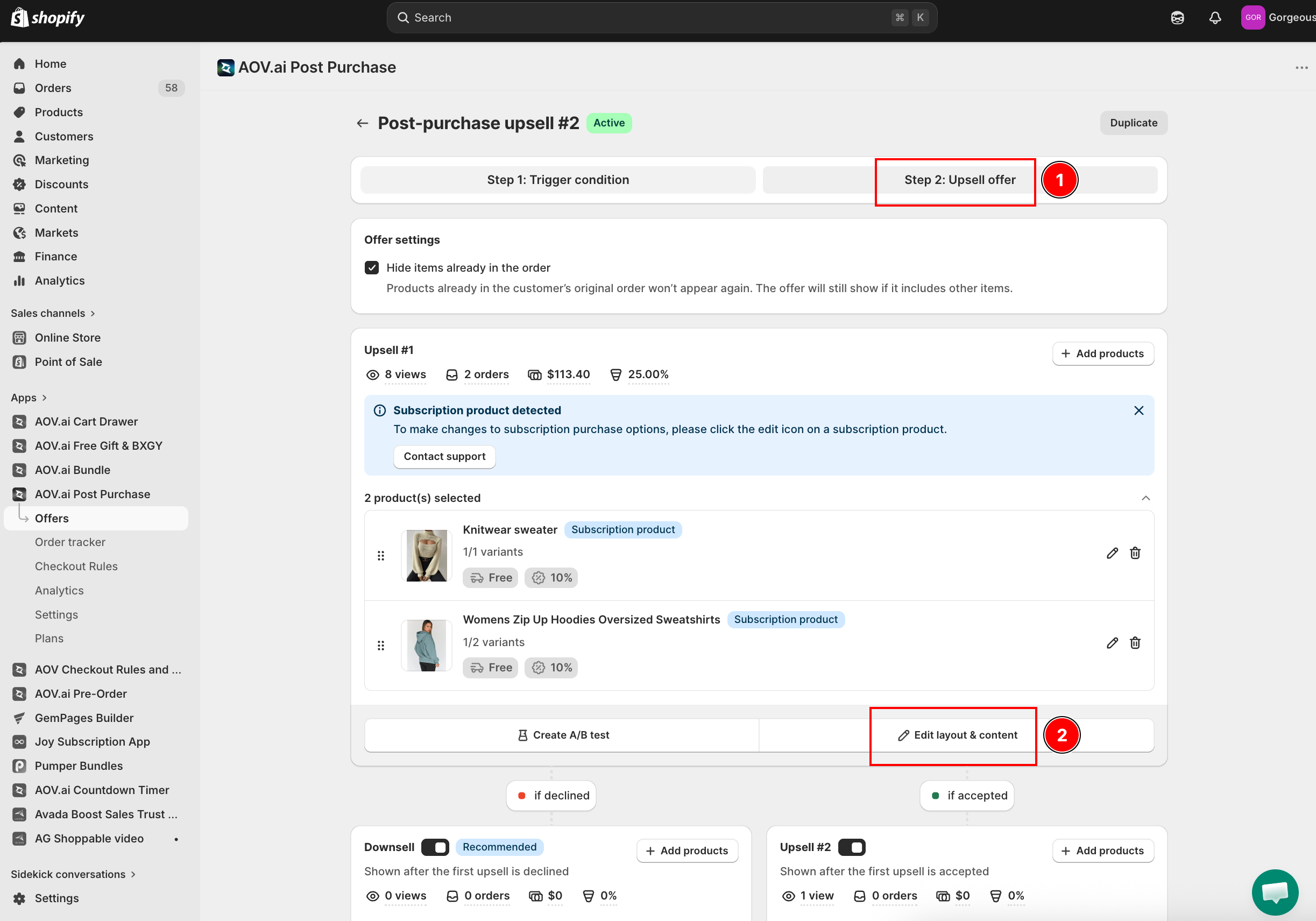Open the GemPages Builder app
Image resolution: width=1316 pixels, height=921 pixels.
pos(95,718)
